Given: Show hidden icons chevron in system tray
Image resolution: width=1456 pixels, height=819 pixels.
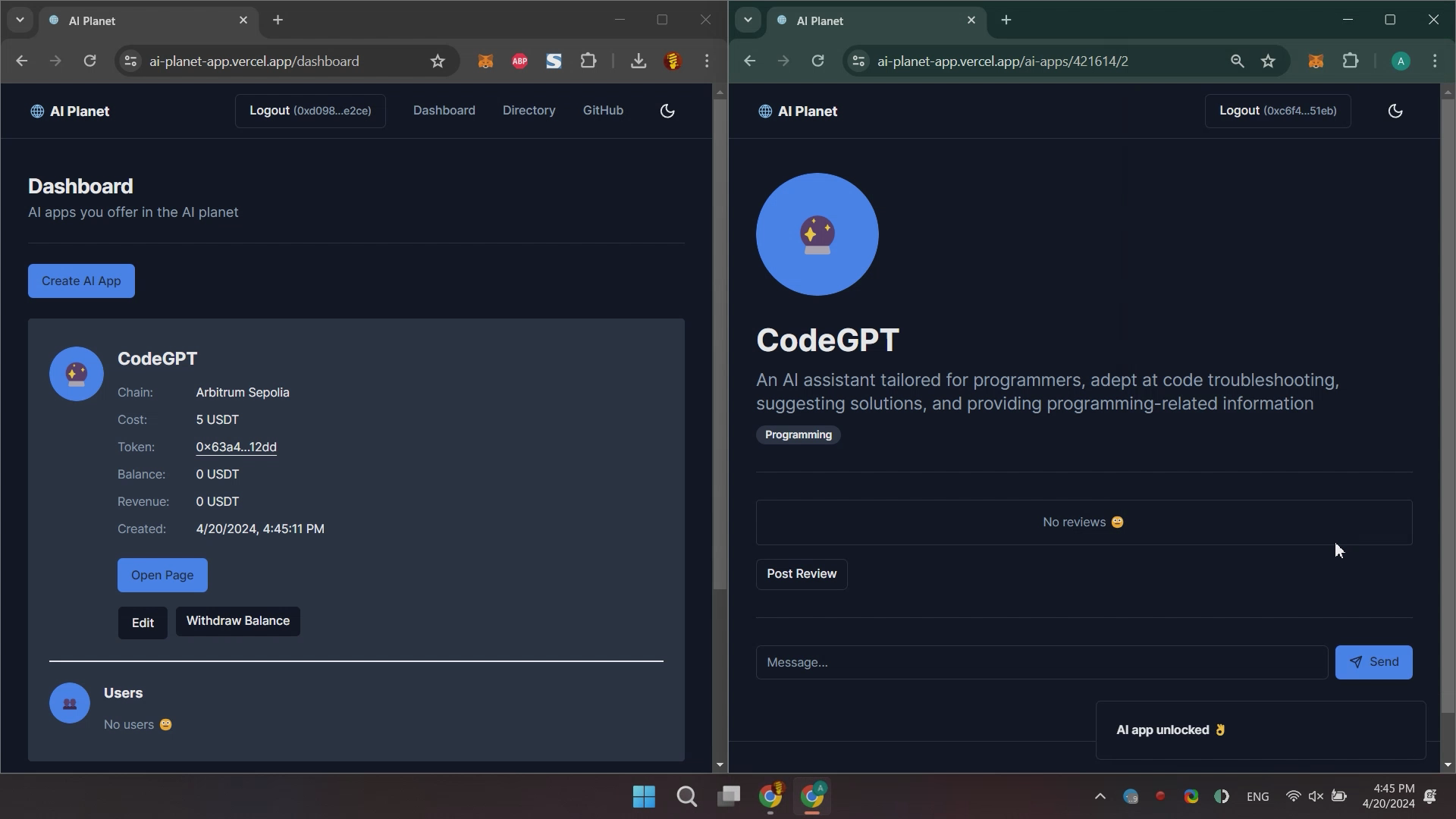Looking at the screenshot, I should pyautogui.click(x=1100, y=796).
